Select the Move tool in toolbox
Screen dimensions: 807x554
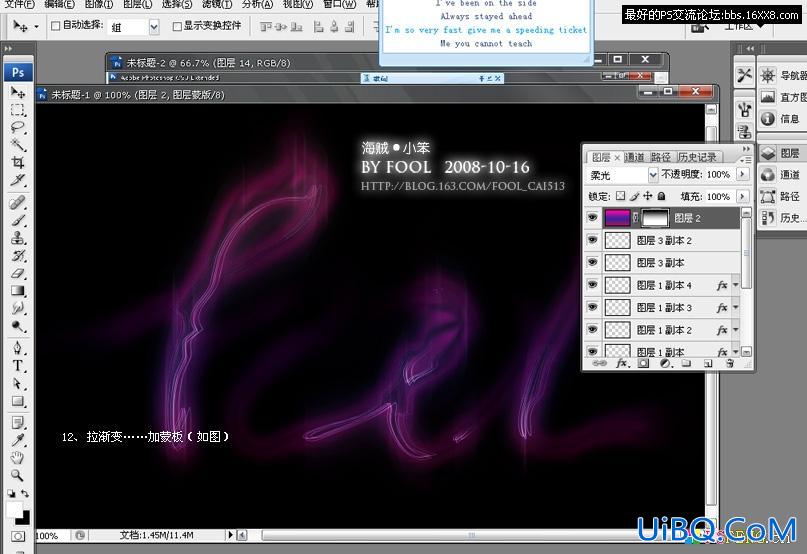(18, 92)
